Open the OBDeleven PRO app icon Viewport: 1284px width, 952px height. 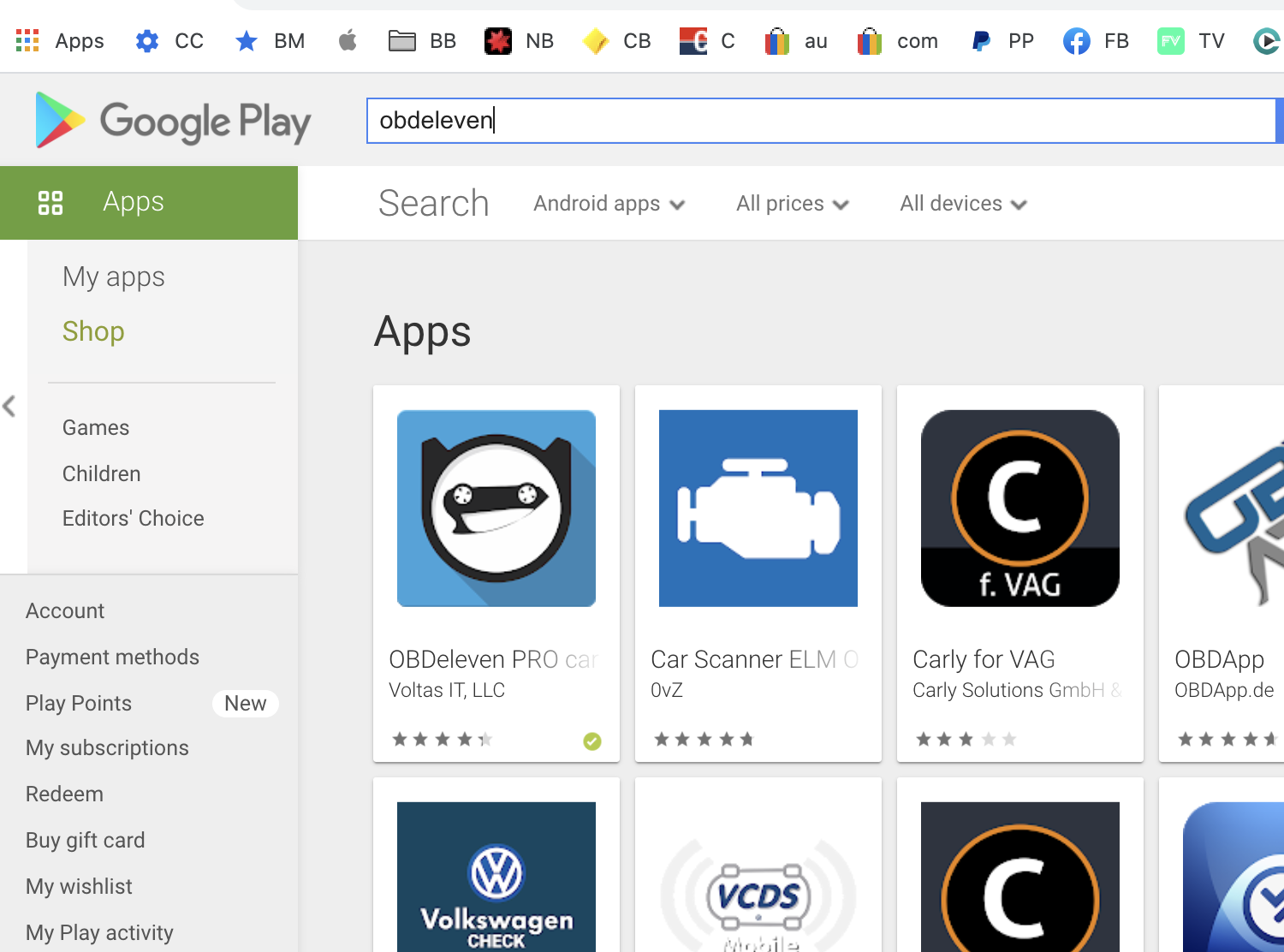(x=496, y=509)
